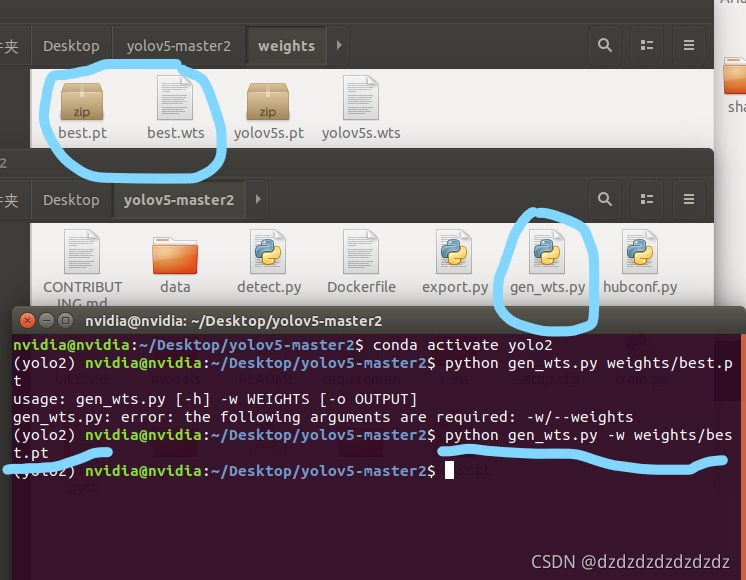
Task: Toggle list view in the weights window
Action: point(647,46)
